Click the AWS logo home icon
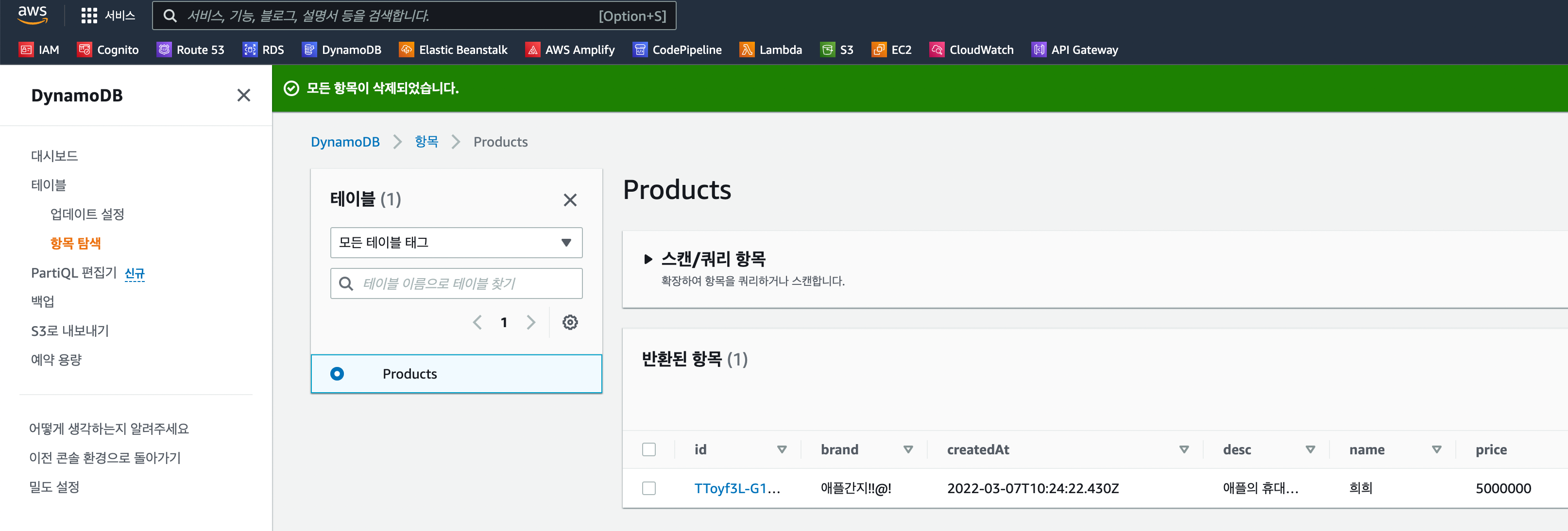Image resolution: width=1568 pixels, height=531 pixels. pos(32,15)
